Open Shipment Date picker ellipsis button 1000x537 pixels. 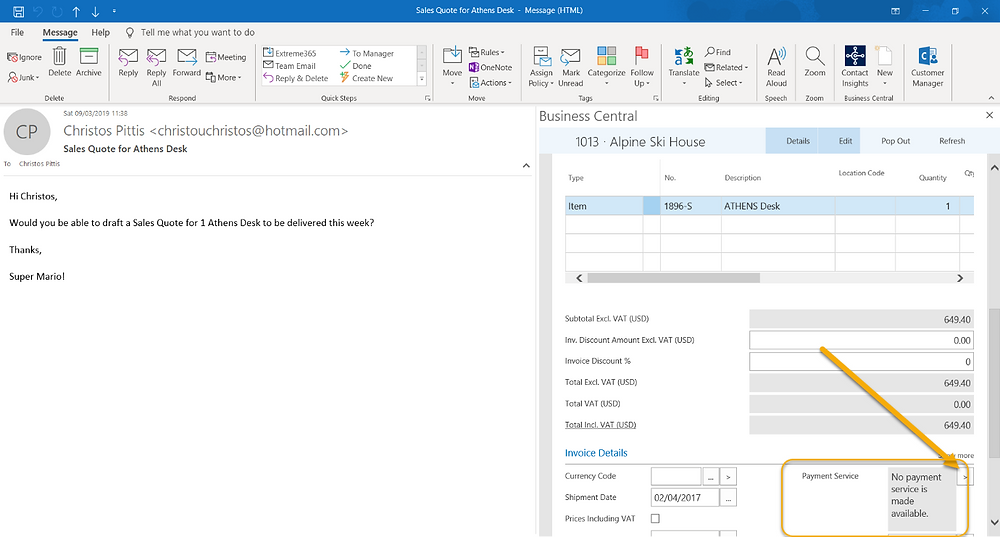[728, 497]
